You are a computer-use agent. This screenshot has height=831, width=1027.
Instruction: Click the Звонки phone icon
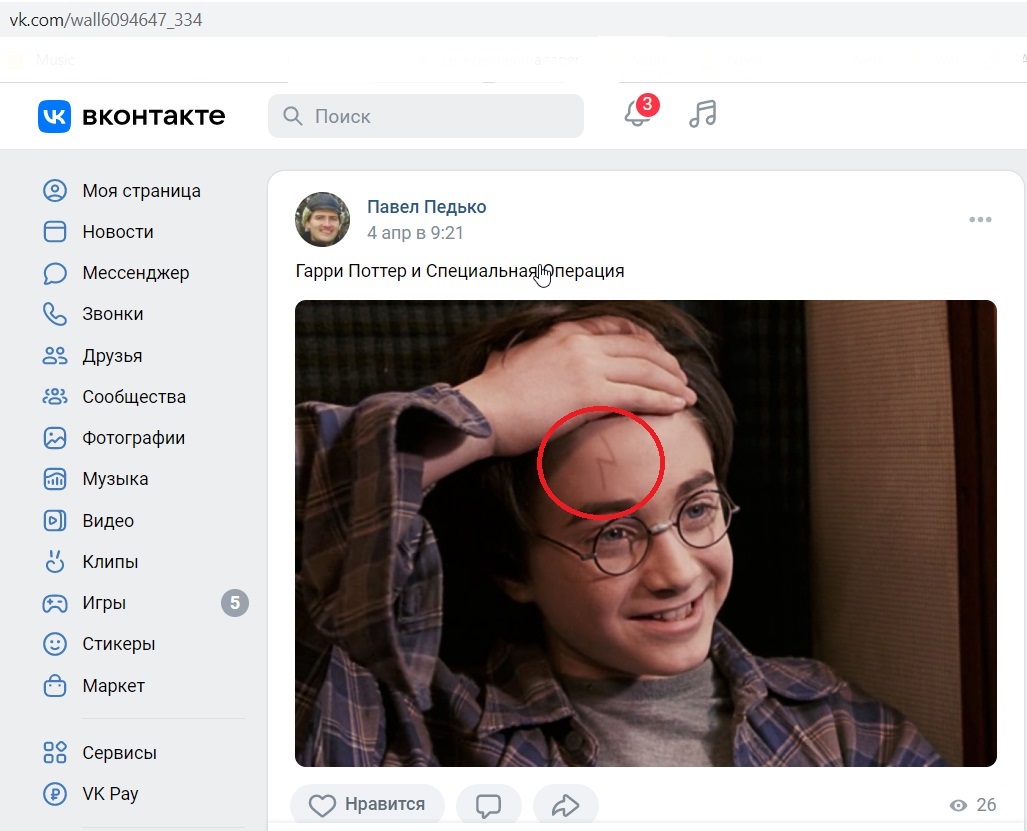point(55,314)
